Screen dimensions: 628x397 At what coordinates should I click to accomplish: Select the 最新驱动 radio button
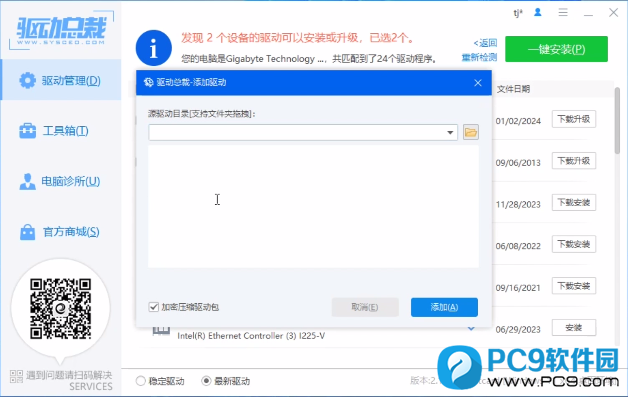206,381
